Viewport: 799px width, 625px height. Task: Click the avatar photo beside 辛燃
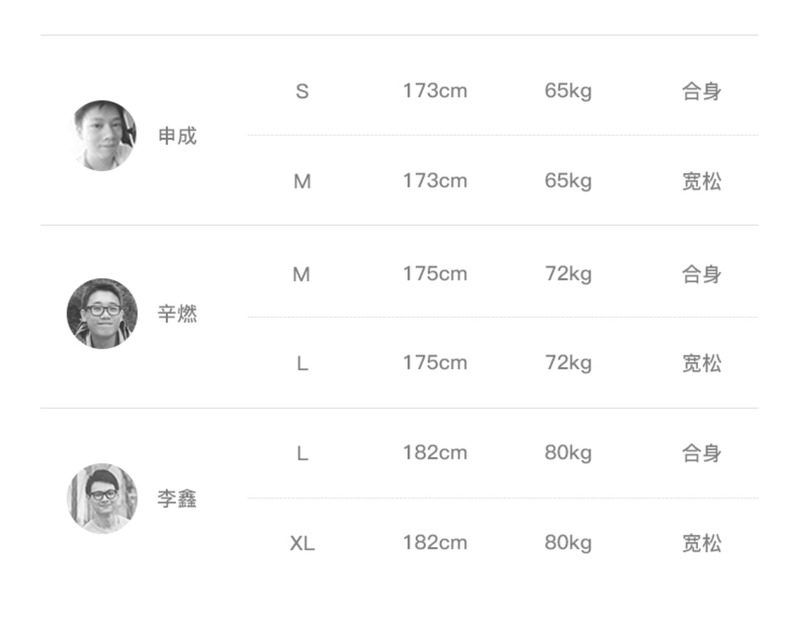[x=102, y=313]
